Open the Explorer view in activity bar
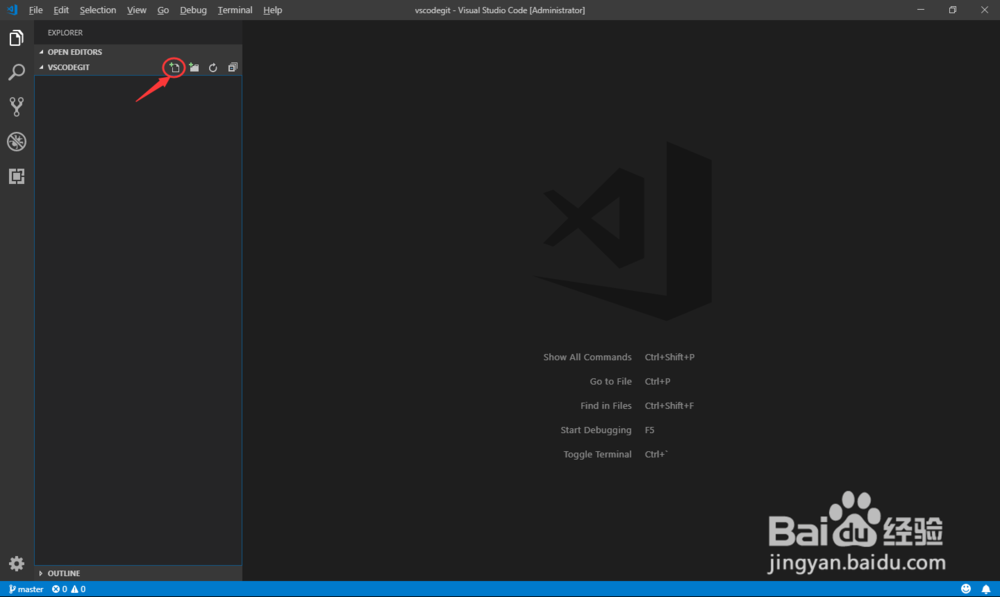Viewport: 1000px width, 597px height. click(x=17, y=38)
